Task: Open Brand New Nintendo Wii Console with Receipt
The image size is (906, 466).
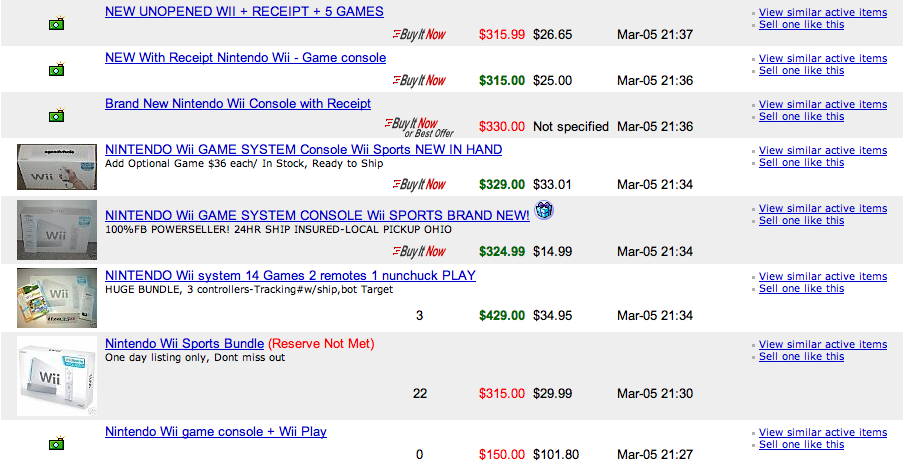Action: click(x=238, y=104)
